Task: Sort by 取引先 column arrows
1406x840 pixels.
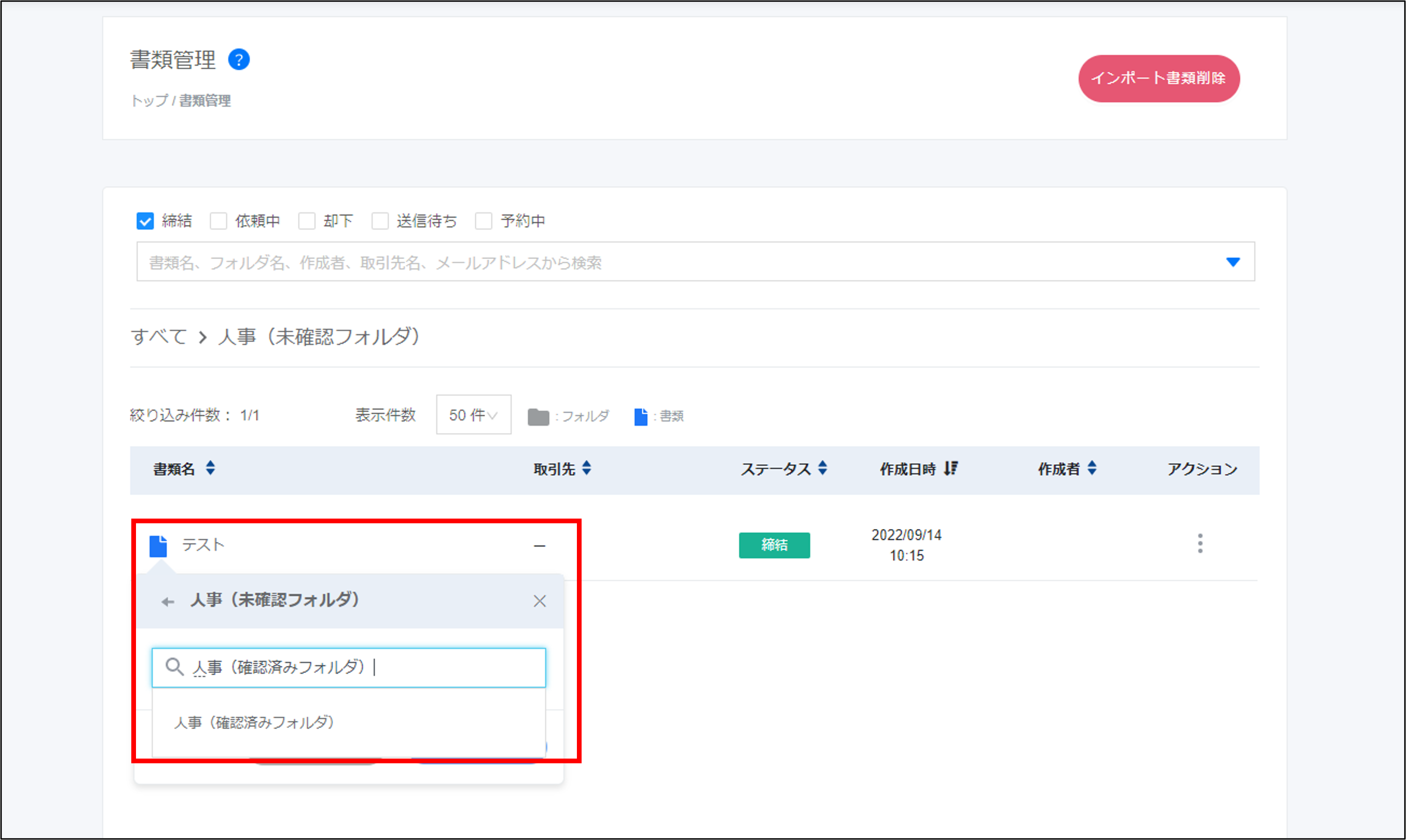Action: point(586,468)
